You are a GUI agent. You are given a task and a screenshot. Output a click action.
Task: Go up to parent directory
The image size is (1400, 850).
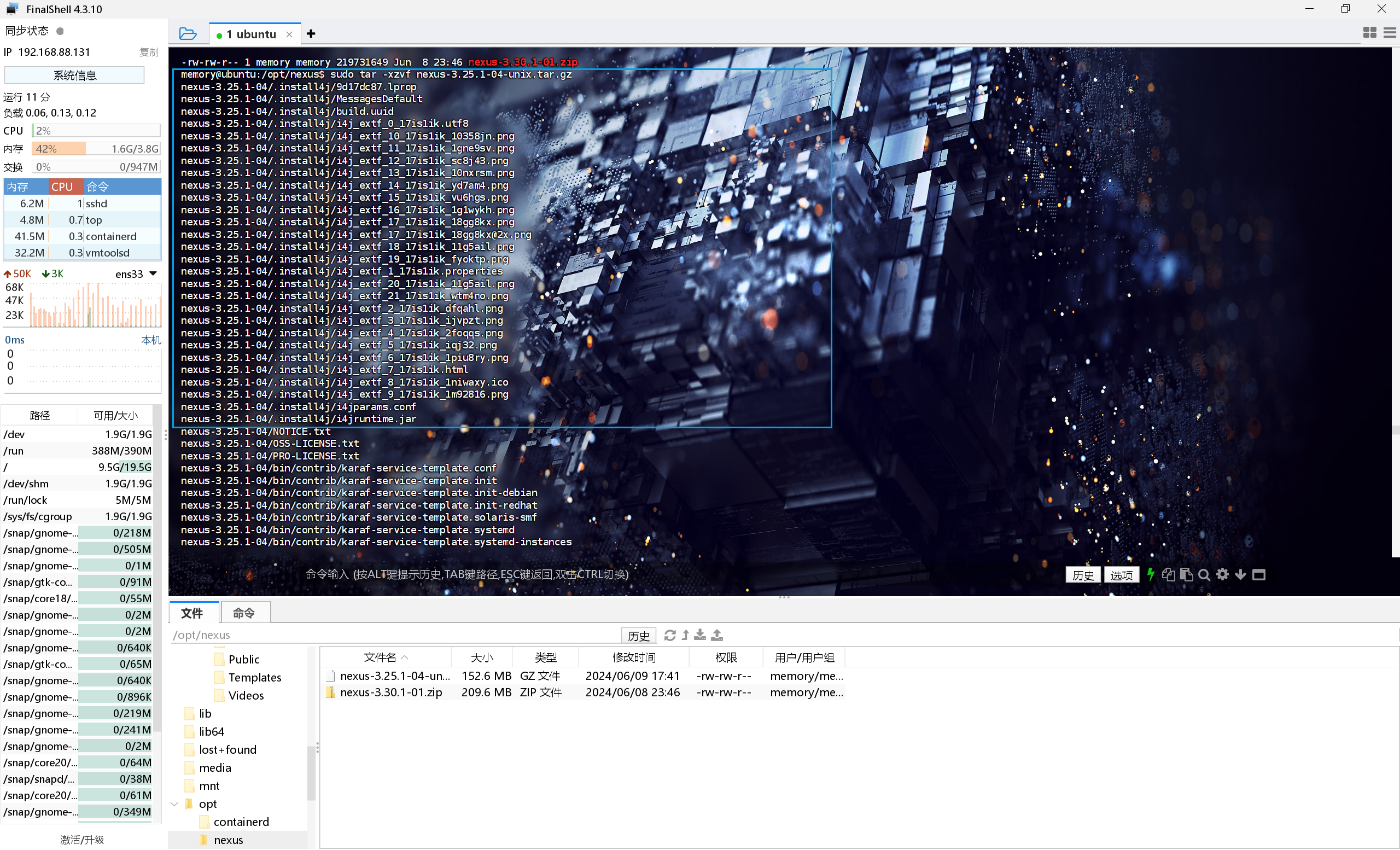685,635
